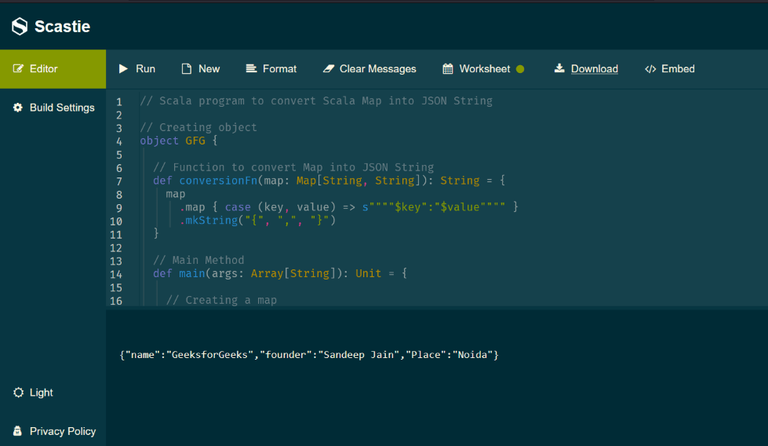This screenshot has width=768, height=446.
Task: Click the "// Creating object" comment
Action: click(198, 127)
